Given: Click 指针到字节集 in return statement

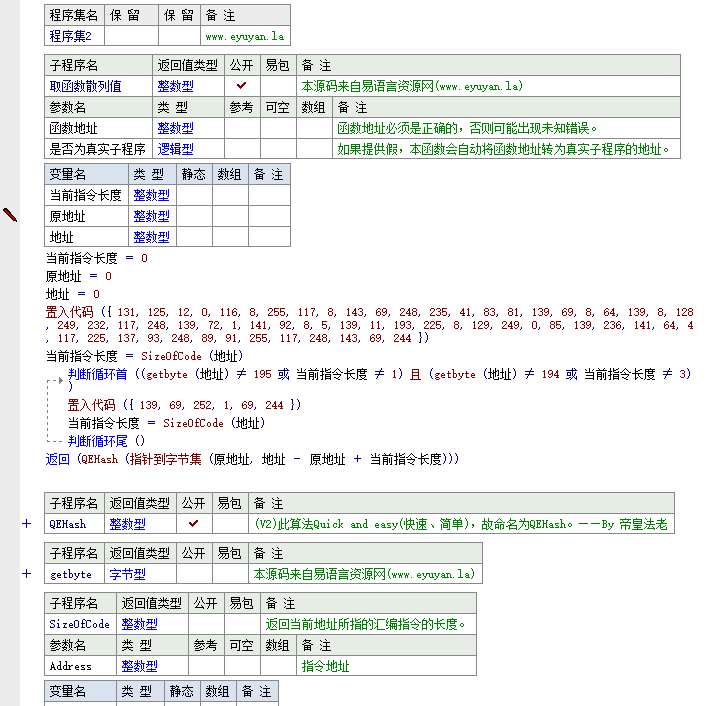Looking at the screenshot, I should click(x=165, y=459).
